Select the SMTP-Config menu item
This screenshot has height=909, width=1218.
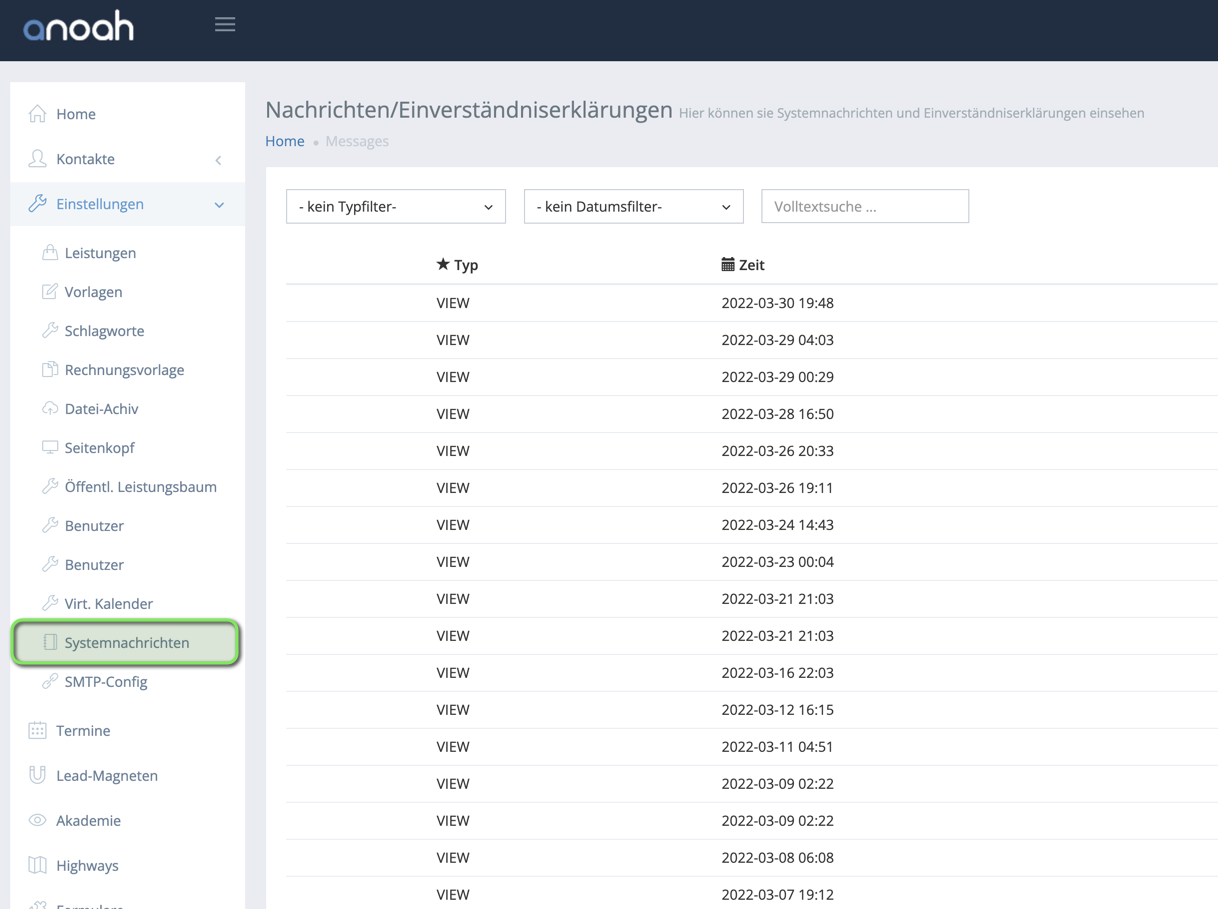[105, 682]
